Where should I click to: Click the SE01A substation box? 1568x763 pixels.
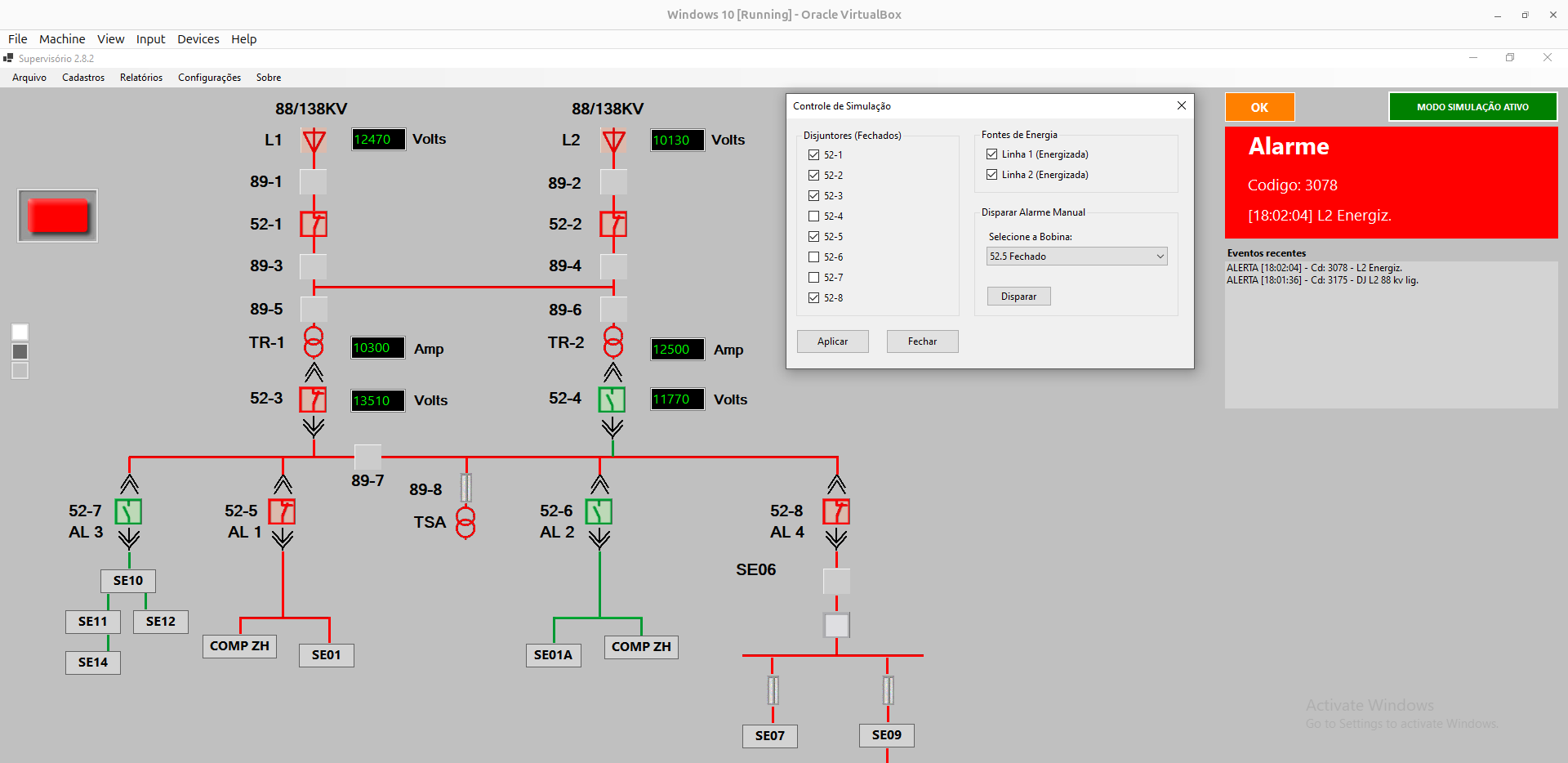pos(554,655)
